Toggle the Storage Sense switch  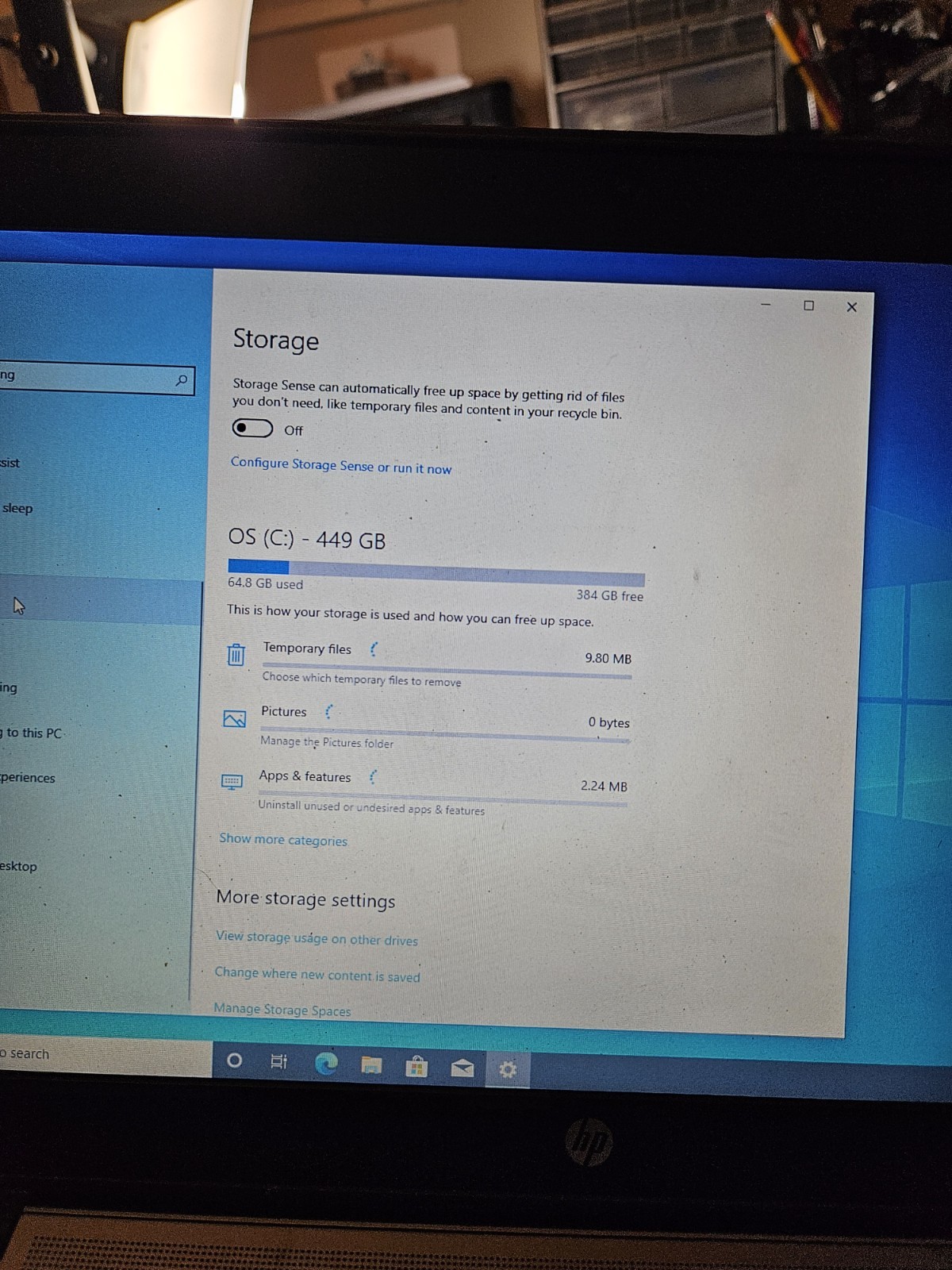click(252, 429)
